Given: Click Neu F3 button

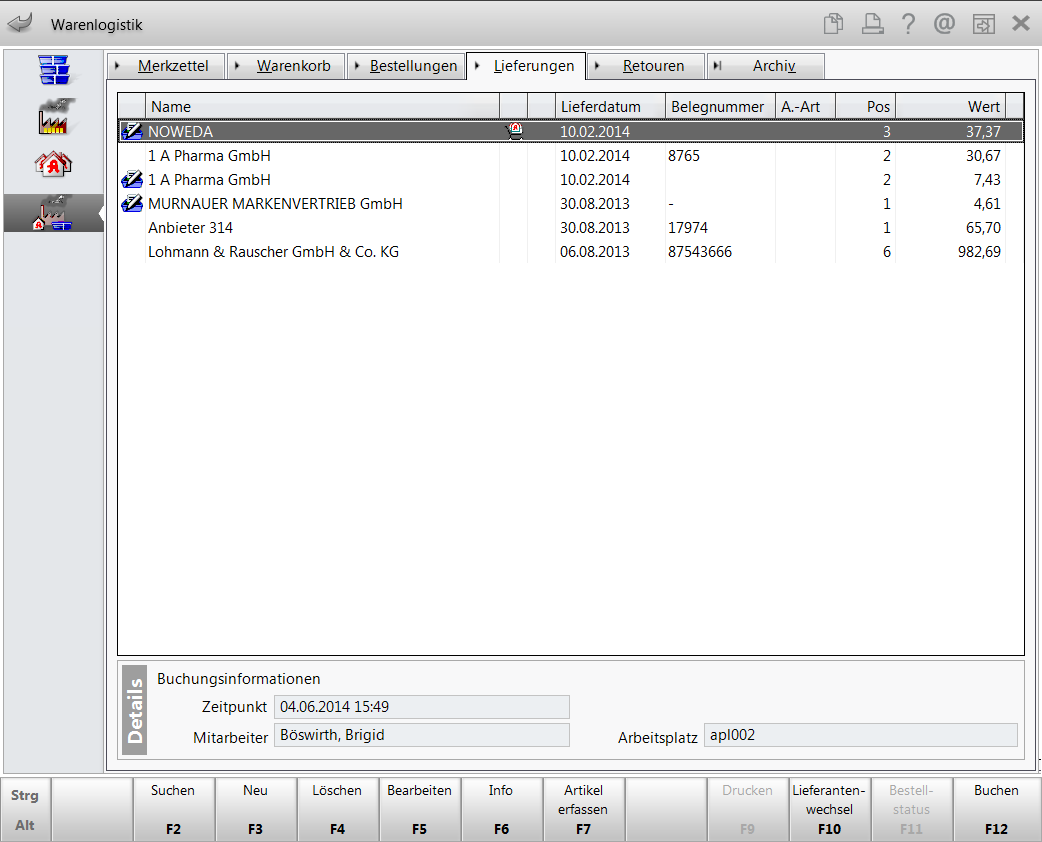Looking at the screenshot, I should tap(256, 809).
